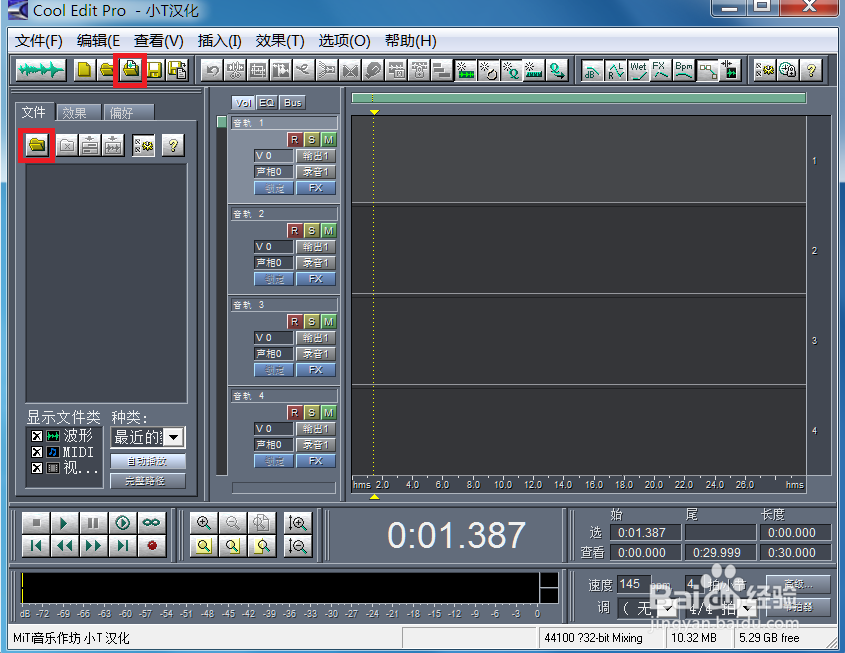Image resolution: width=845 pixels, height=653 pixels.
Task: Click track 1 FX button
Action: [x=316, y=188]
